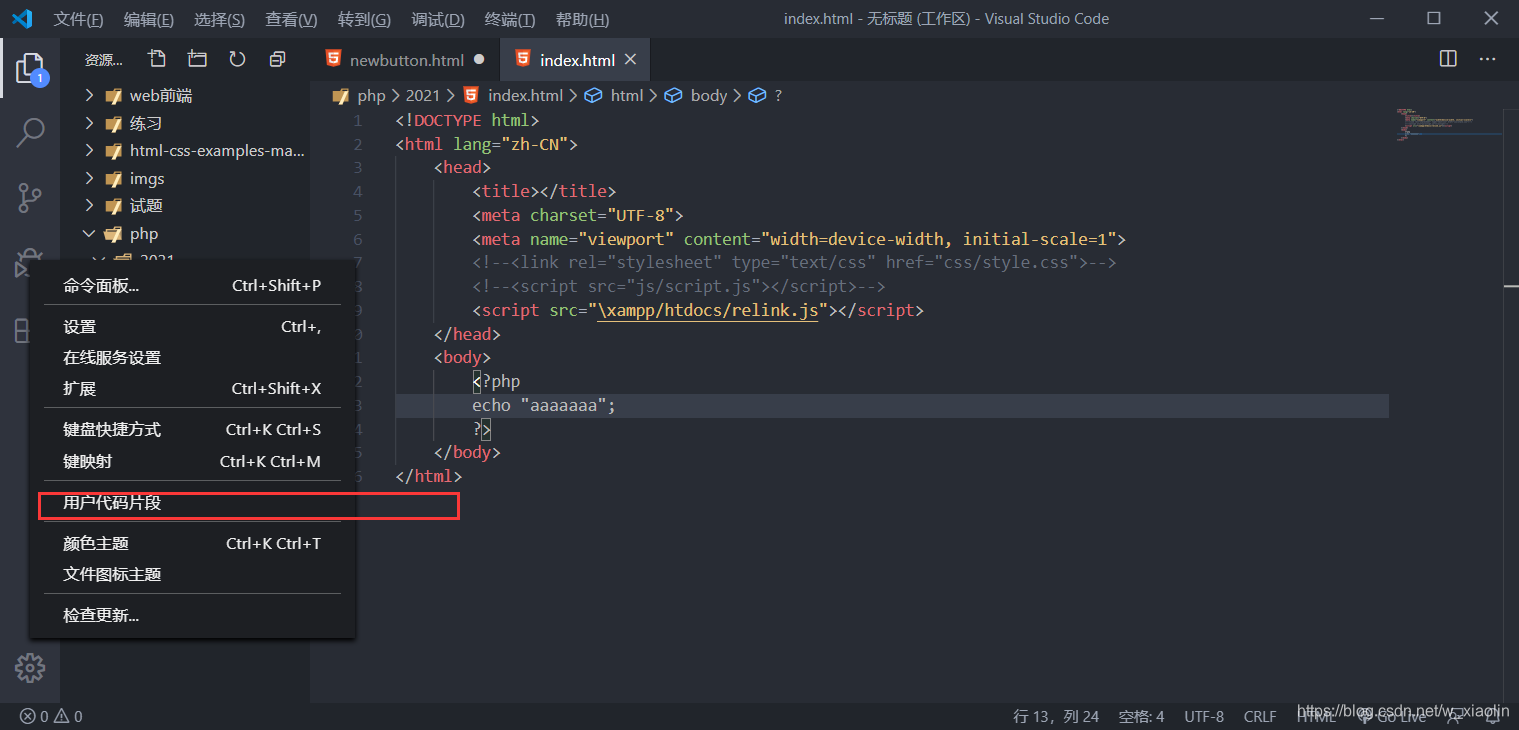The height and width of the screenshot is (730, 1519).
Task: Open the 编辑(E) menu
Action: point(148,19)
